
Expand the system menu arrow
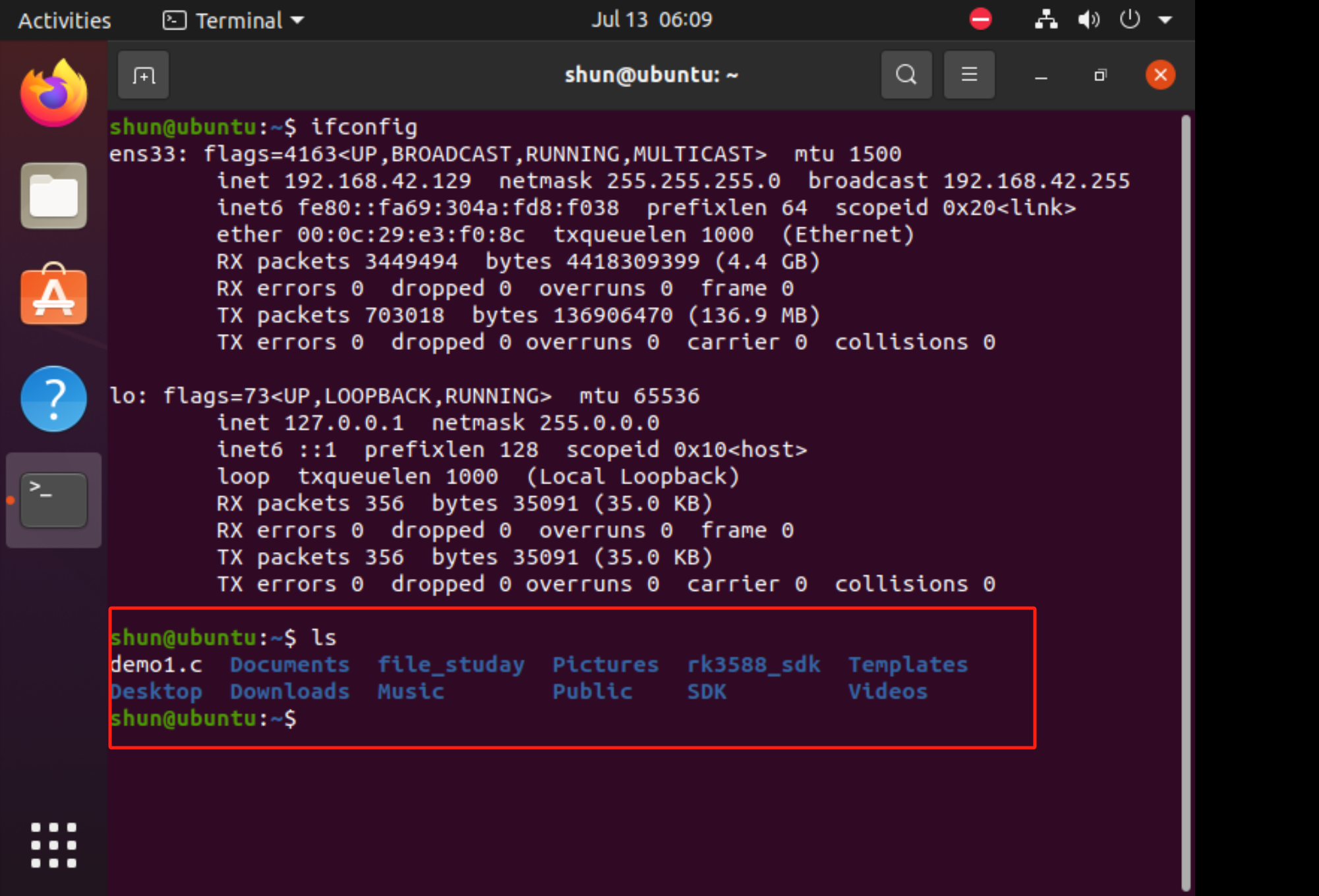[x=1165, y=20]
